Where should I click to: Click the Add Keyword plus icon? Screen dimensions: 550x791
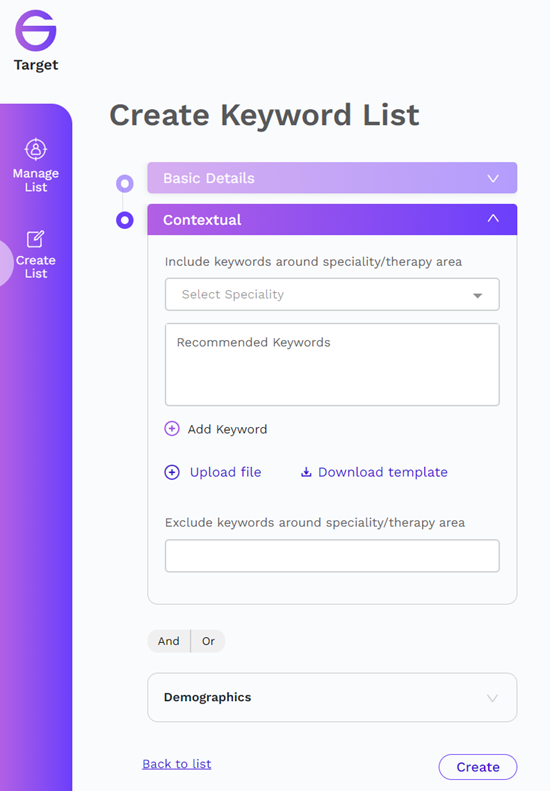172,429
